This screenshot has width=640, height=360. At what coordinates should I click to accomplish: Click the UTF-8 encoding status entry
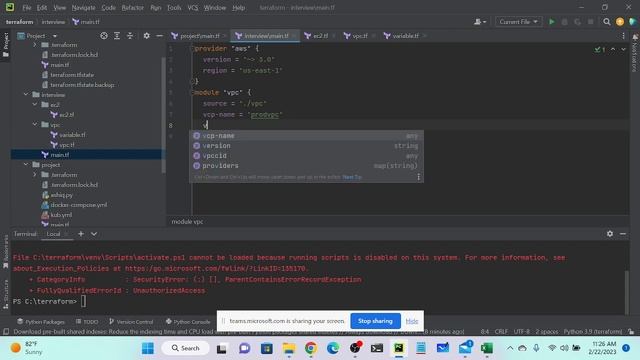click(x=521, y=331)
